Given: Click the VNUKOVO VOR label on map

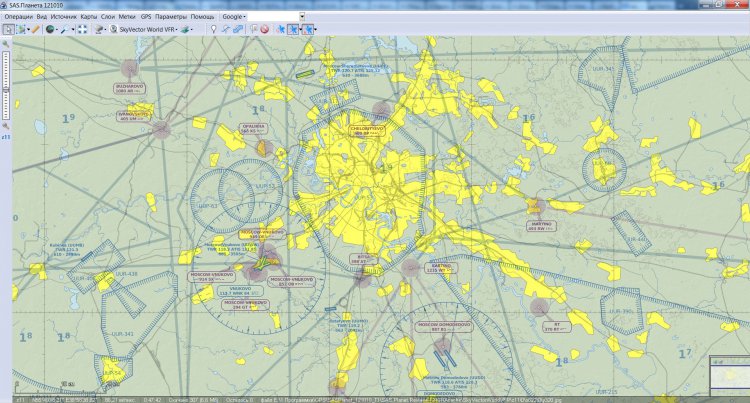Looking at the screenshot, I should pyautogui.click(x=240, y=291).
